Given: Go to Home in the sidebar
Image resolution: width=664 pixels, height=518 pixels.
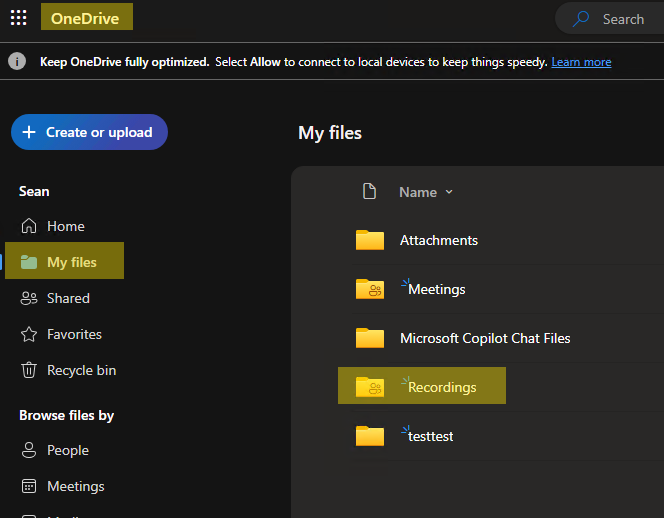Looking at the screenshot, I should tap(65, 226).
